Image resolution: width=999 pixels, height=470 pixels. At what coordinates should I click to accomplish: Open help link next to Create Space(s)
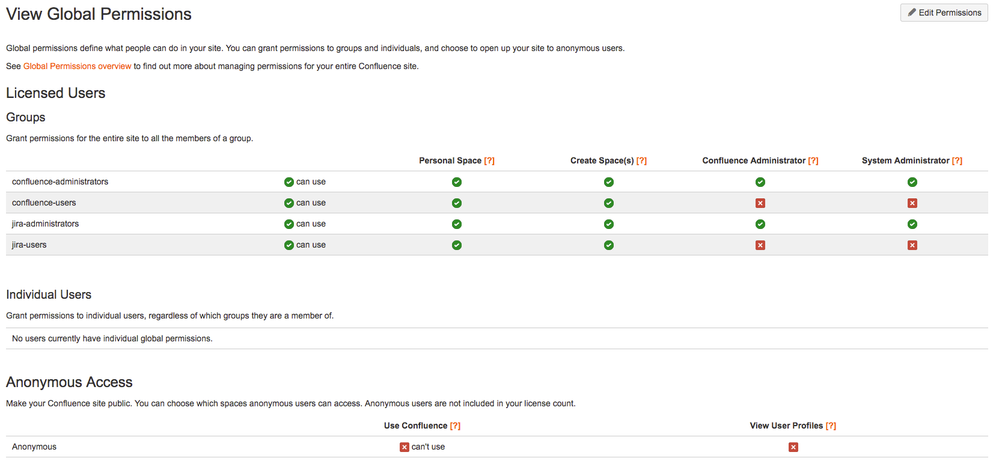[642, 161]
